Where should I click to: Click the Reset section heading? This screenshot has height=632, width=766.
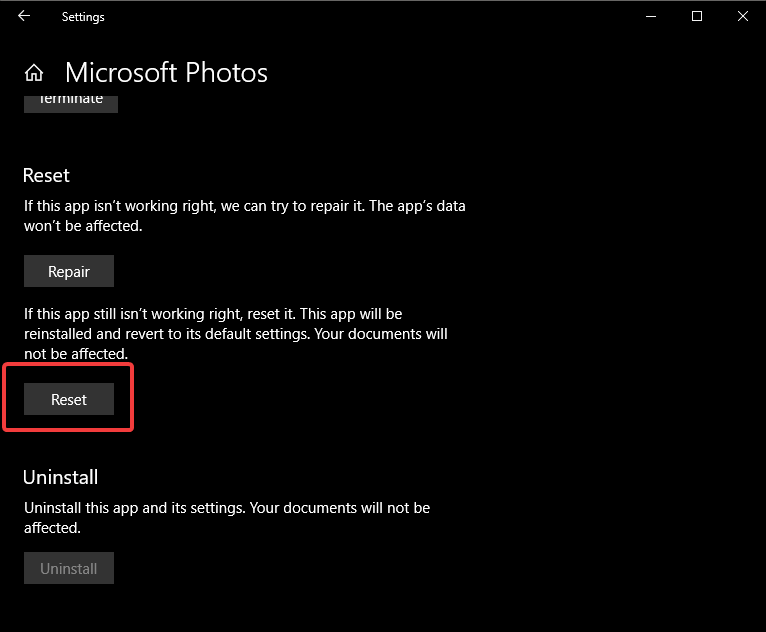click(46, 175)
